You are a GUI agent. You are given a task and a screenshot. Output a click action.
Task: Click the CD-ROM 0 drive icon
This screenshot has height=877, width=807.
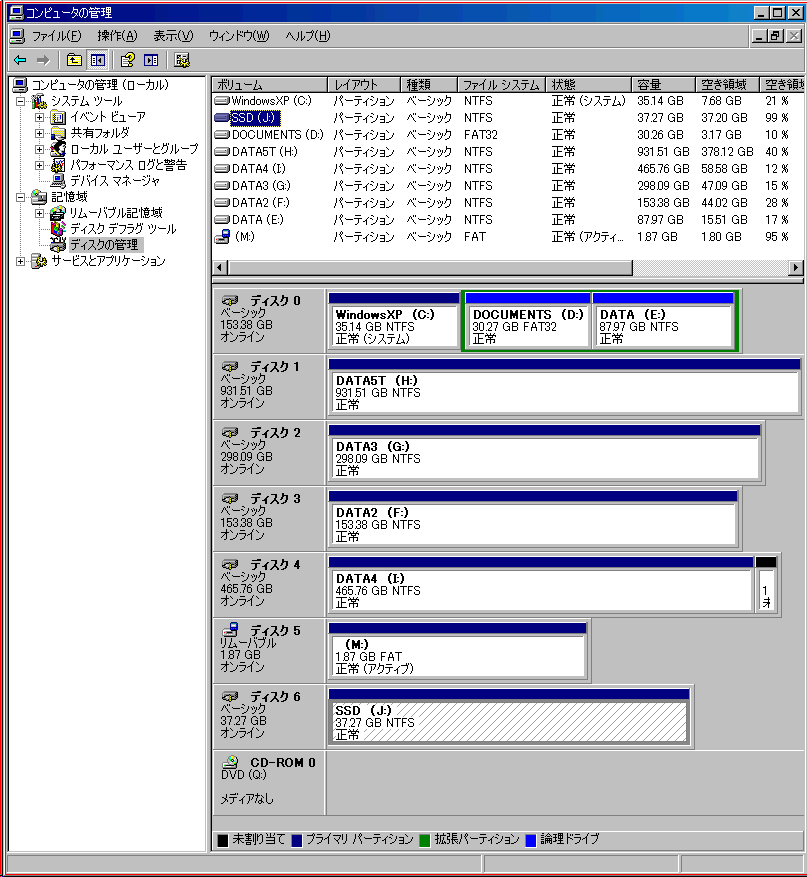click(230, 762)
